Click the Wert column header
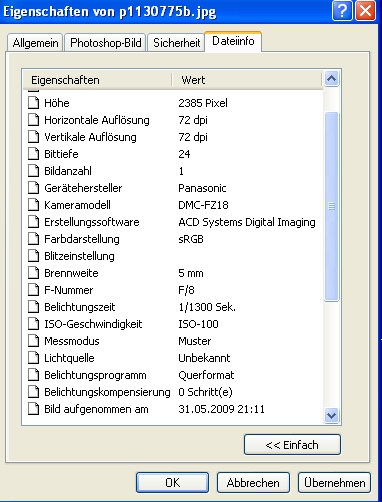The width and height of the screenshot is (382, 502). pos(247,80)
